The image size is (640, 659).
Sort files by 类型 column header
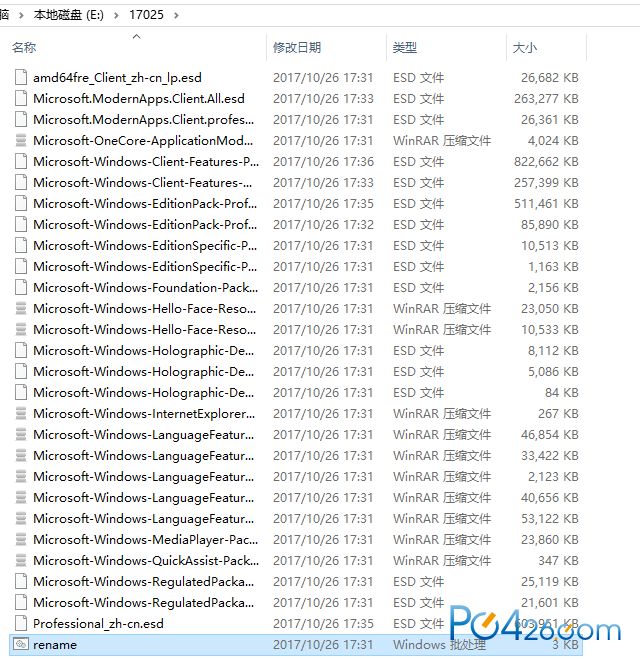click(404, 47)
